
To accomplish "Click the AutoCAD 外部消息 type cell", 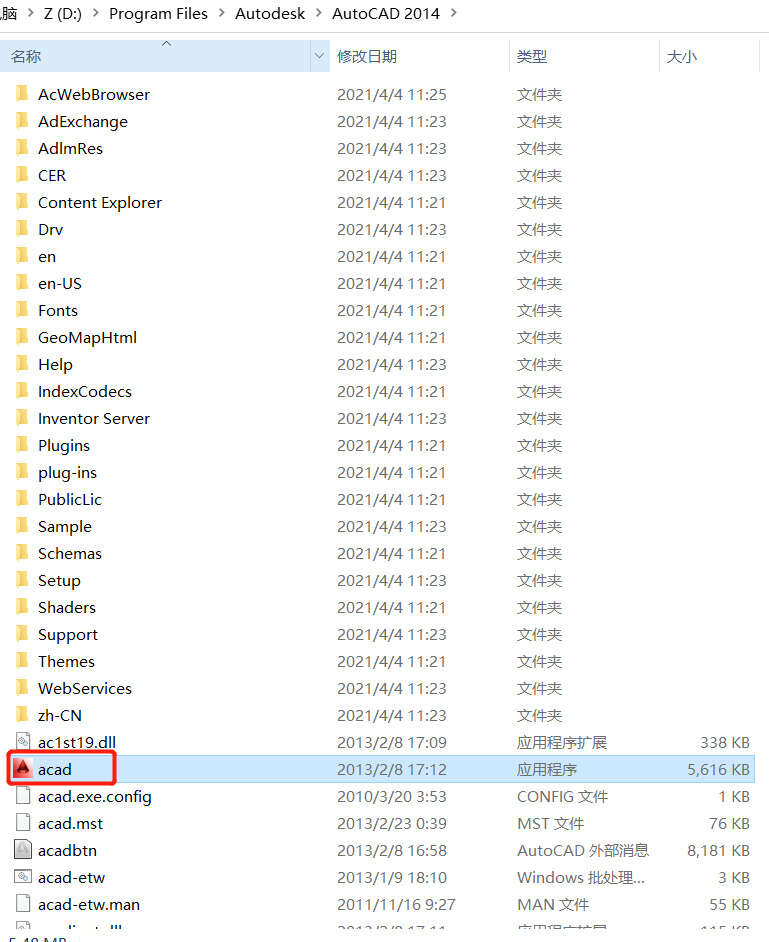I will pyautogui.click(x=583, y=850).
